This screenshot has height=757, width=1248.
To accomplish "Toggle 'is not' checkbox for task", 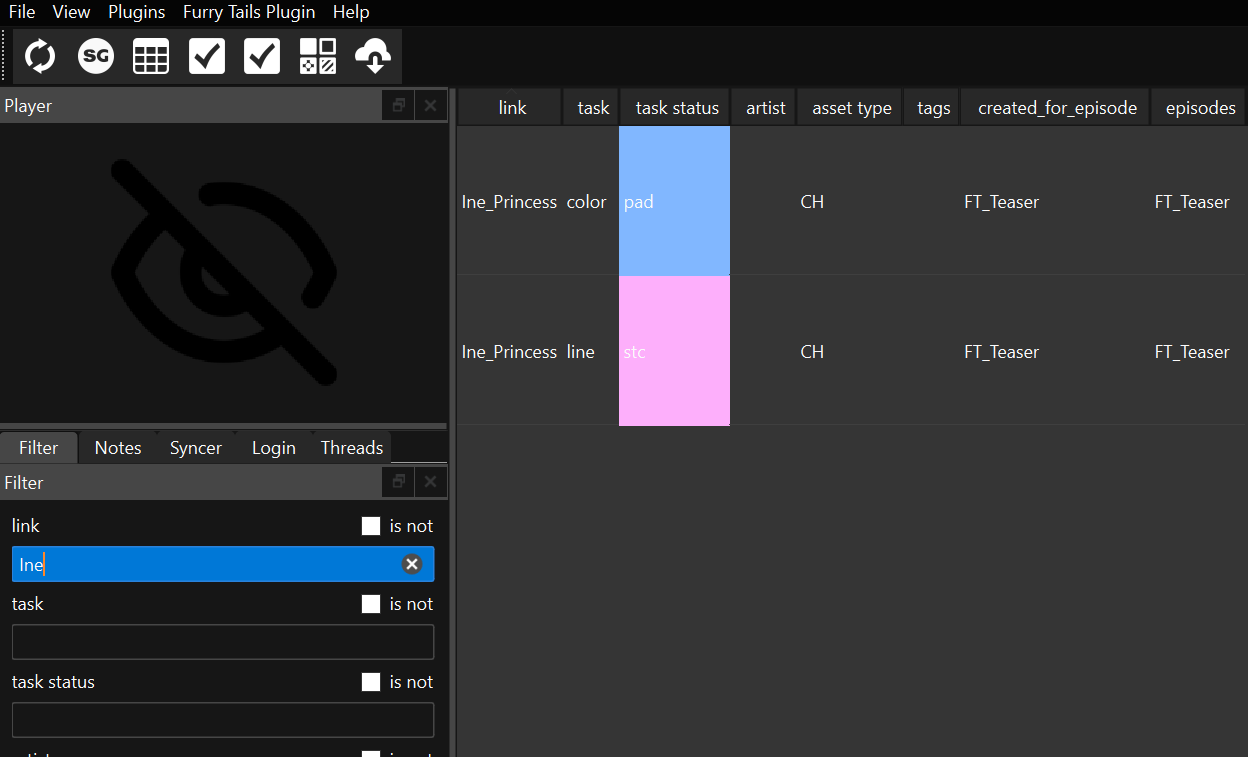I will click(371, 604).
